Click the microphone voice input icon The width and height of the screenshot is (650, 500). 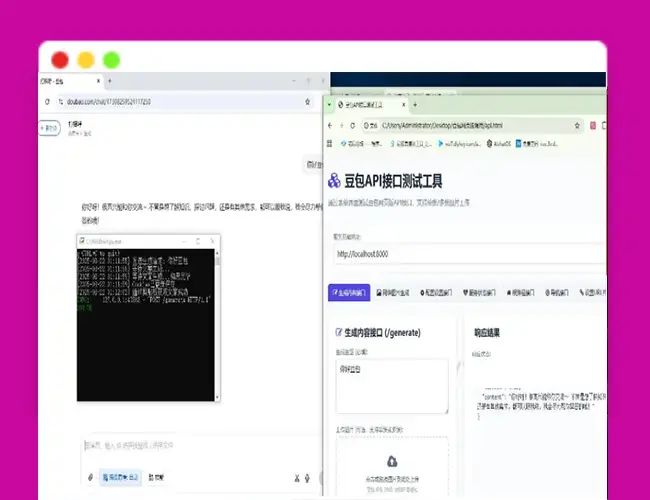[x=307, y=478]
